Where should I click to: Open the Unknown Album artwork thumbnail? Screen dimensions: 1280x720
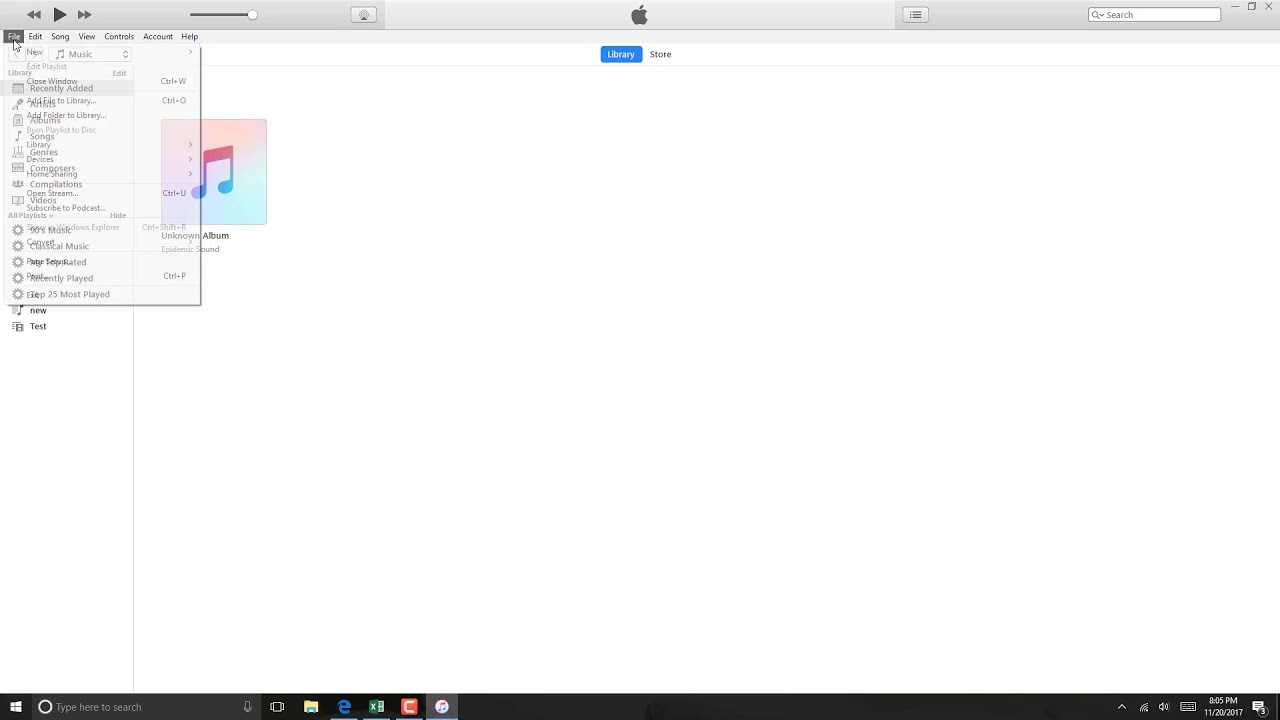[x=214, y=172]
